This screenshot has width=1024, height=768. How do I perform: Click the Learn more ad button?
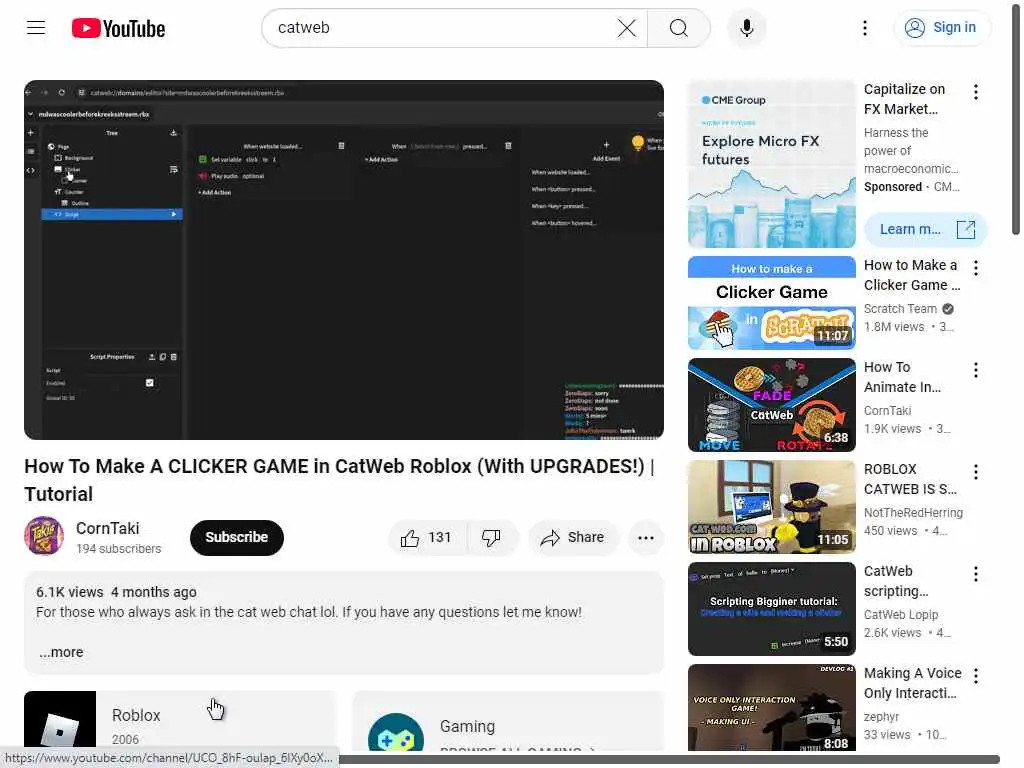[925, 229]
